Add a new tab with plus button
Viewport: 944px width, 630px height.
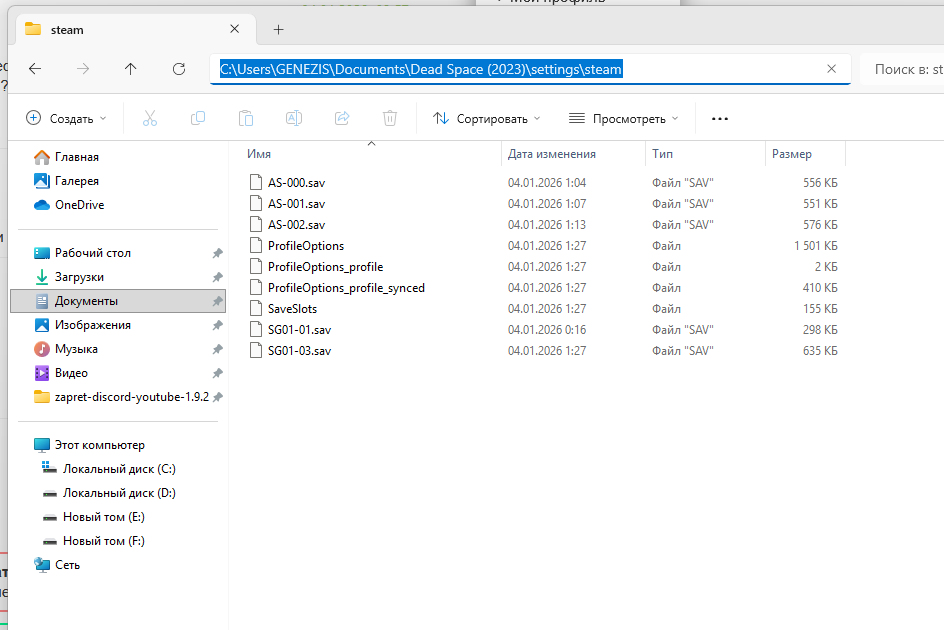tap(279, 30)
